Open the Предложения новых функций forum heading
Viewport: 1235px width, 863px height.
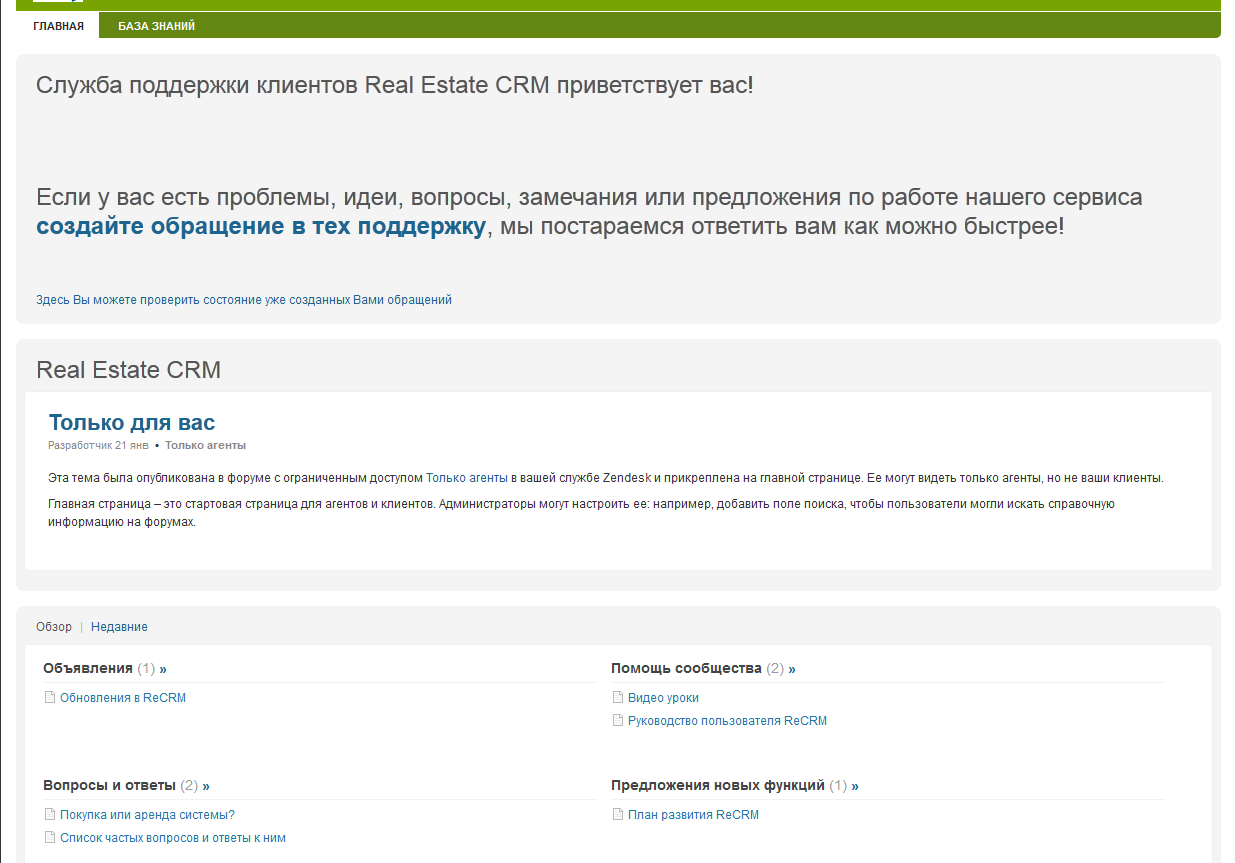coord(718,785)
